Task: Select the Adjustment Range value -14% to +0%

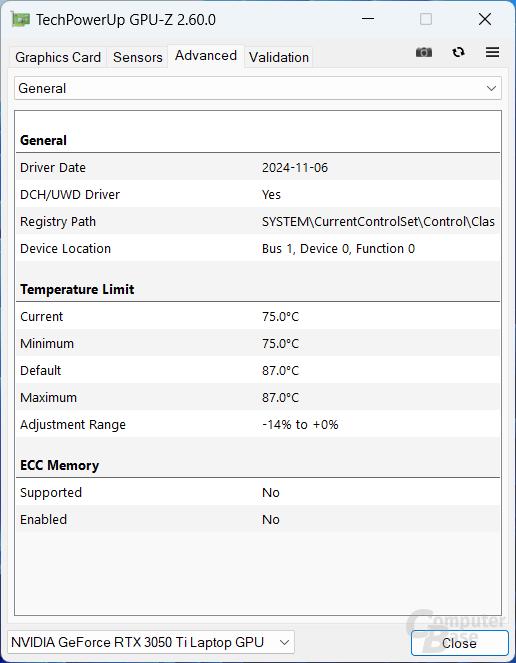Action: click(300, 425)
